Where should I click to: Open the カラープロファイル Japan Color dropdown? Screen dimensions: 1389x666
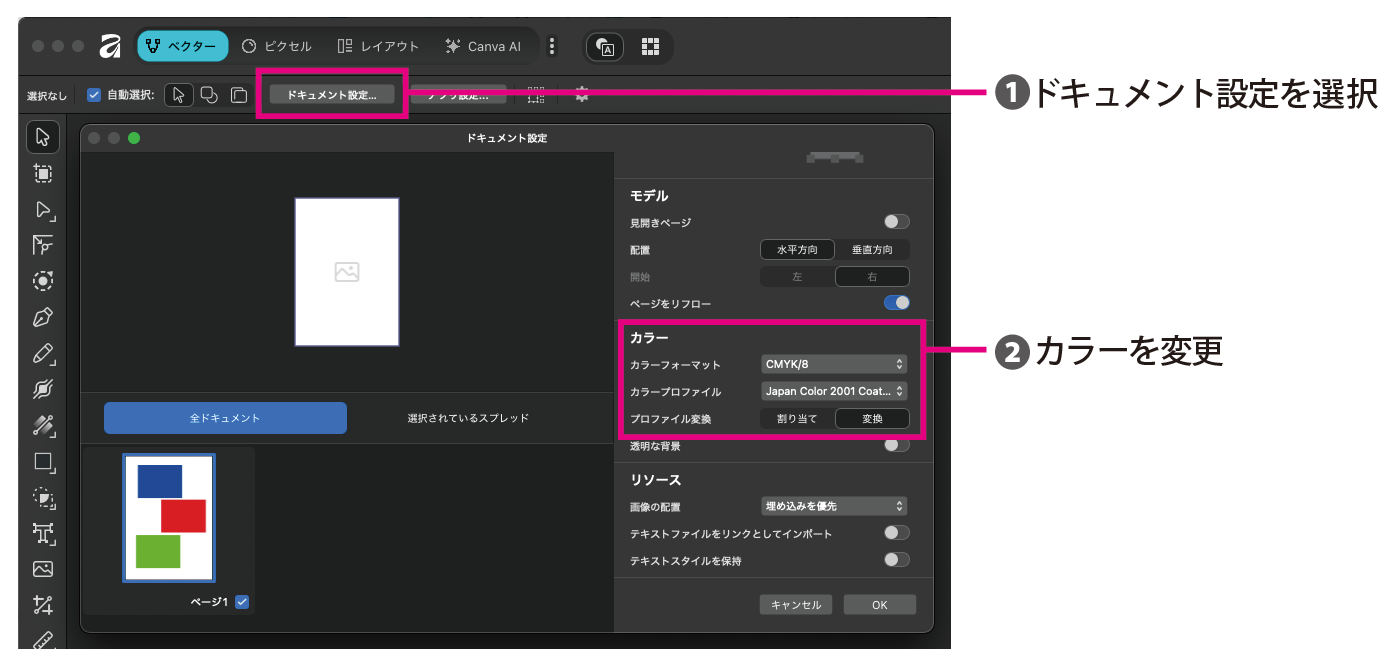pos(834,392)
